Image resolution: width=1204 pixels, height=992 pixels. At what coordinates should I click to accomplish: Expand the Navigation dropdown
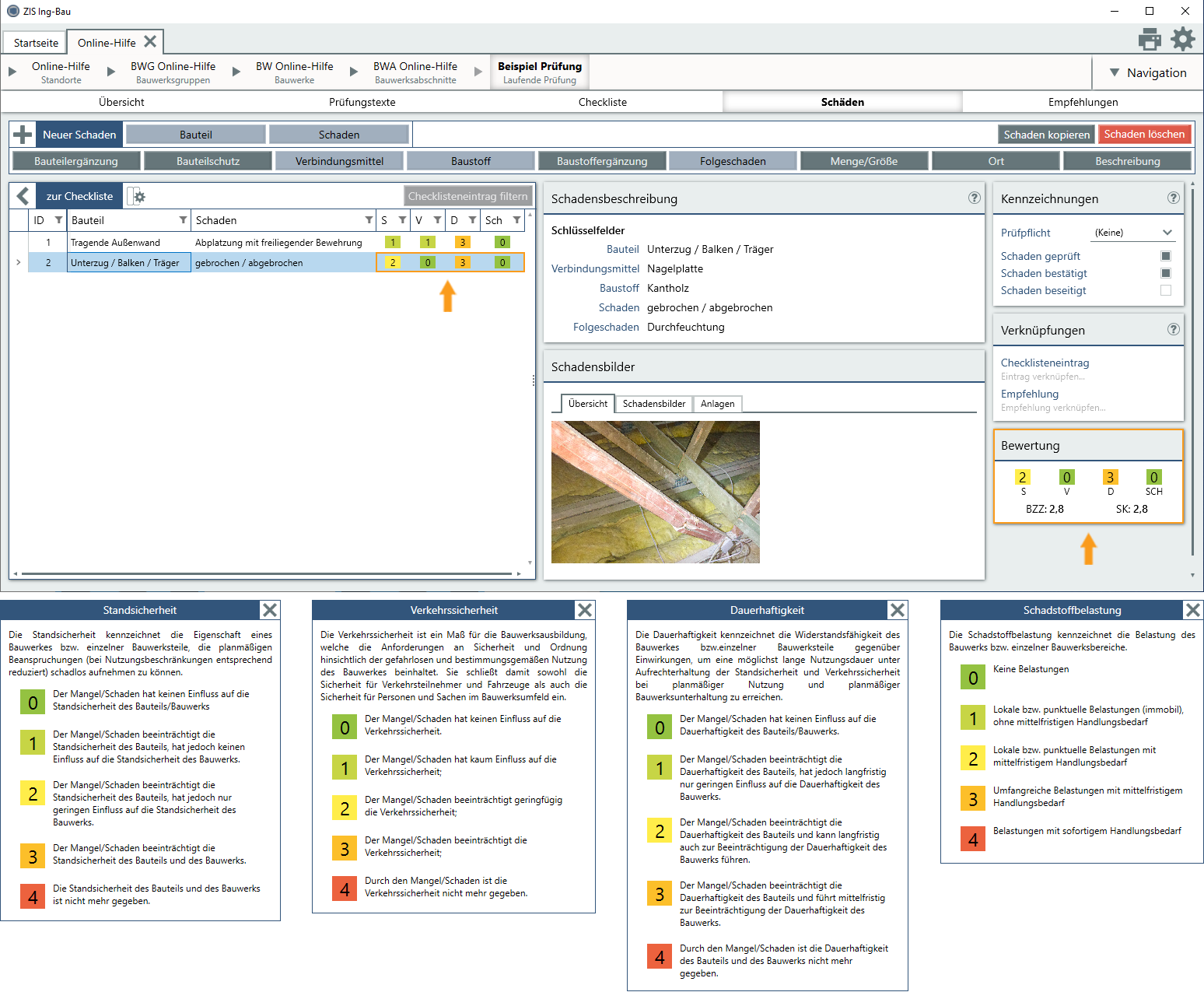tap(1148, 72)
